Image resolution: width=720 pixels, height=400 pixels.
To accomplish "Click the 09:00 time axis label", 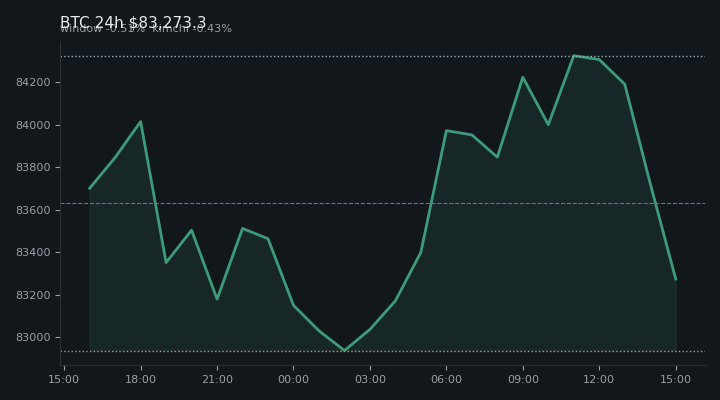I will pyautogui.click(x=523, y=379).
